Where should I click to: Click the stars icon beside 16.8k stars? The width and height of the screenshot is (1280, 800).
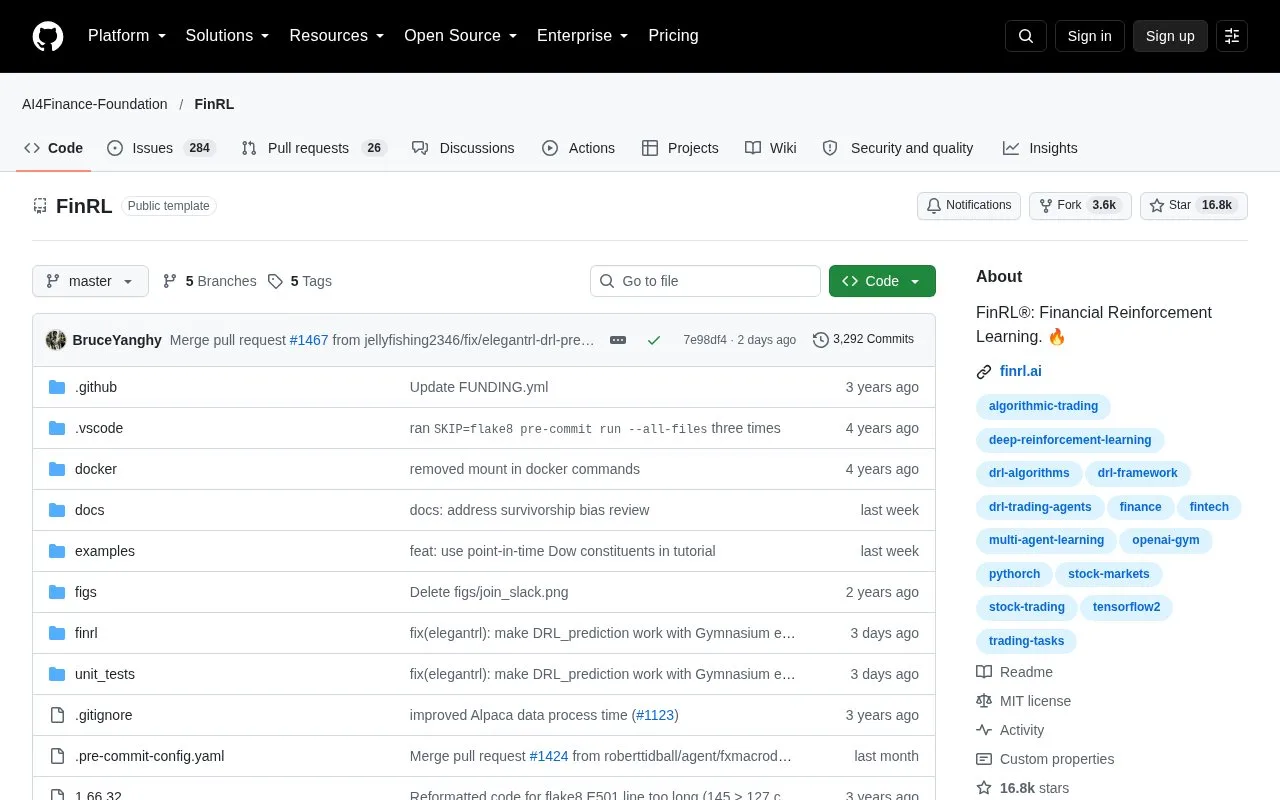pos(984,788)
